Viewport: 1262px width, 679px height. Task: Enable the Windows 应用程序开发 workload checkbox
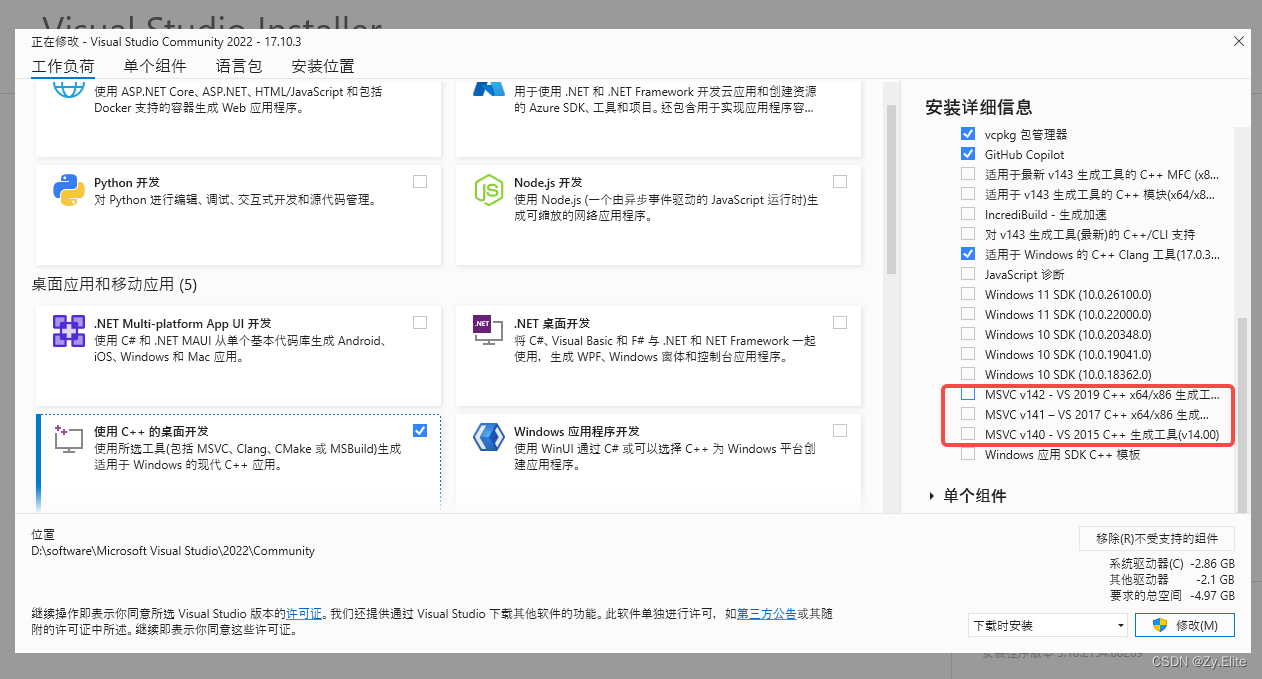click(840, 430)
